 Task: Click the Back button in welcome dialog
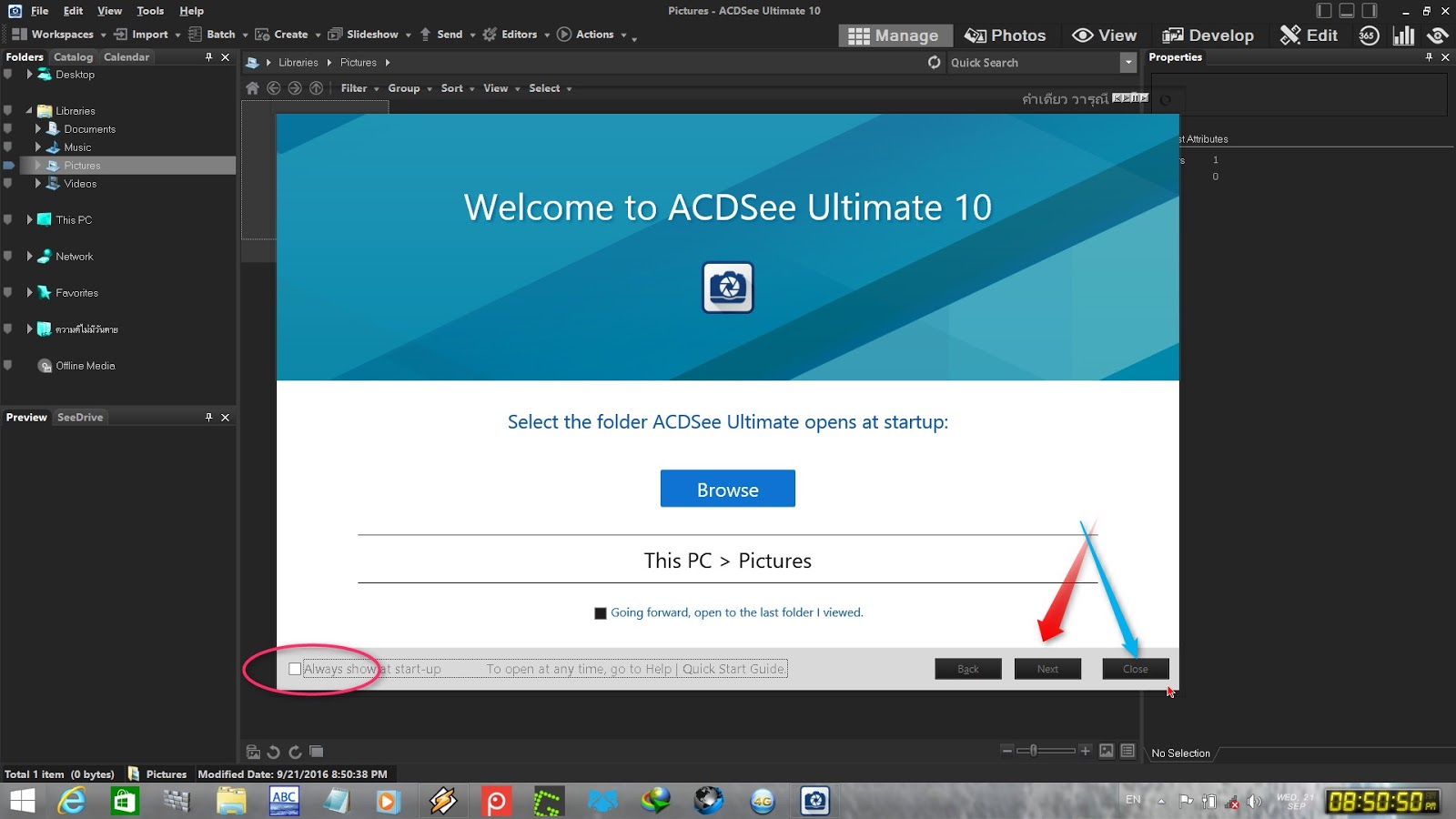coord(968,669)
